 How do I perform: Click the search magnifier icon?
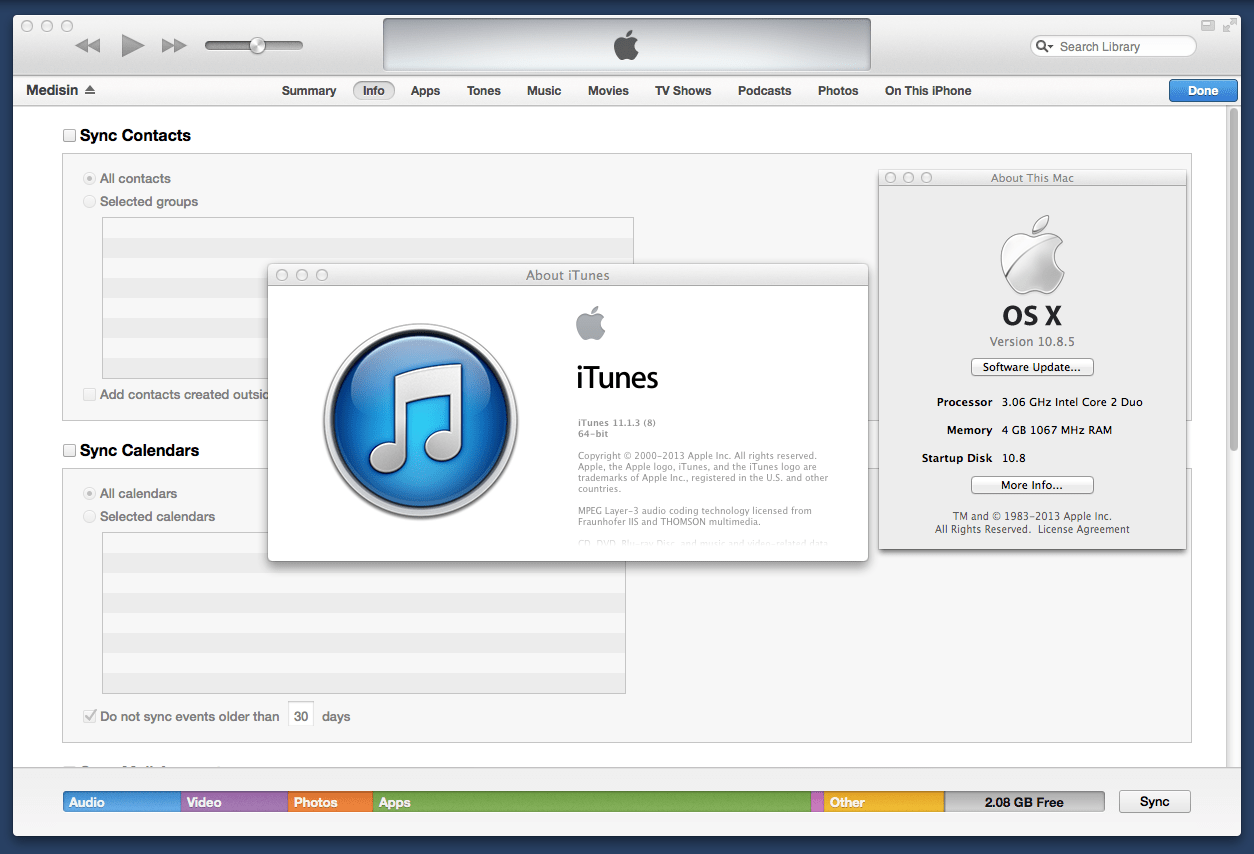[x=1044, y=46]
